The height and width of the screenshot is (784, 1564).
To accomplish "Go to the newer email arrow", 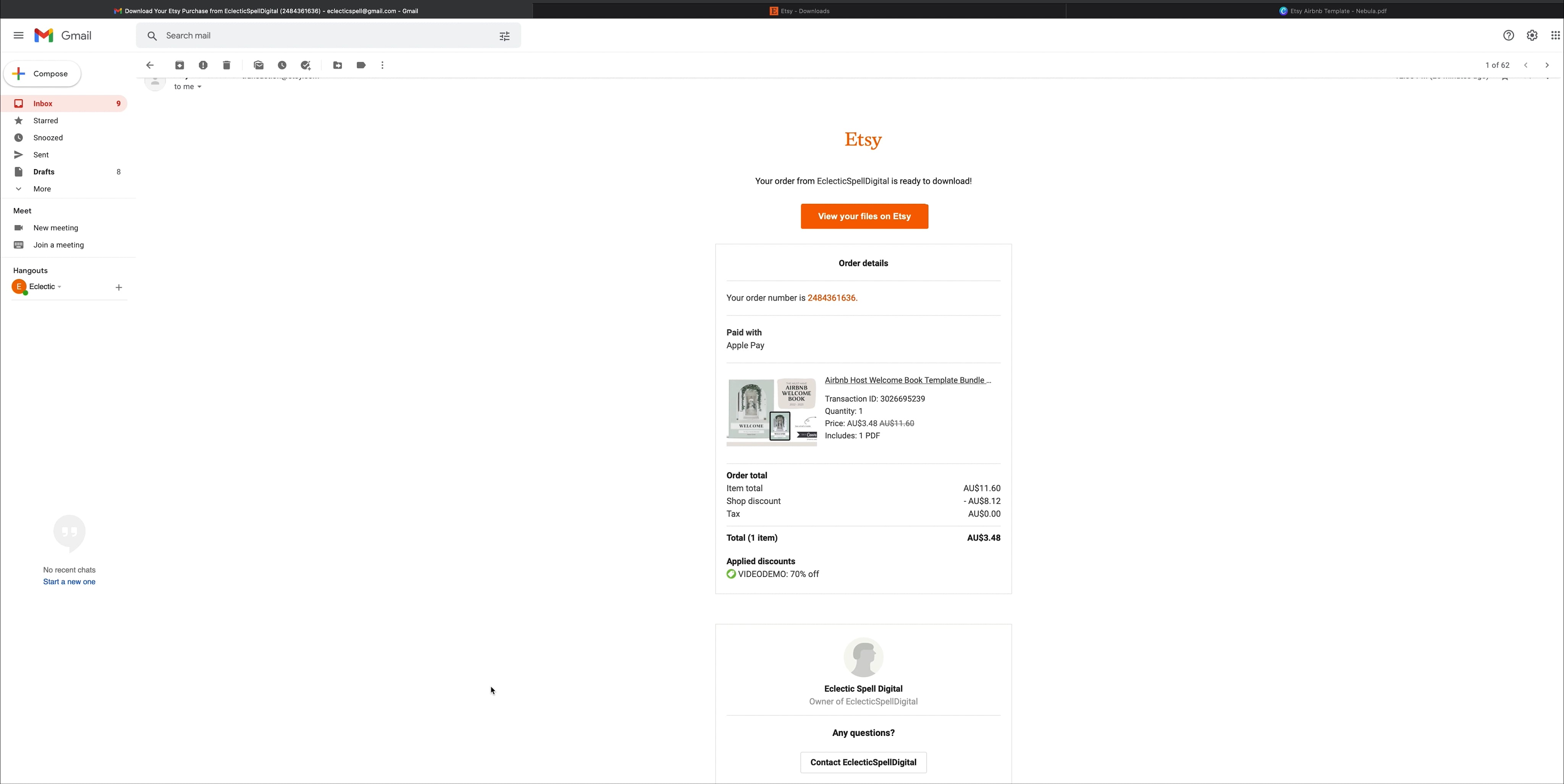I will click(1526, 65).
